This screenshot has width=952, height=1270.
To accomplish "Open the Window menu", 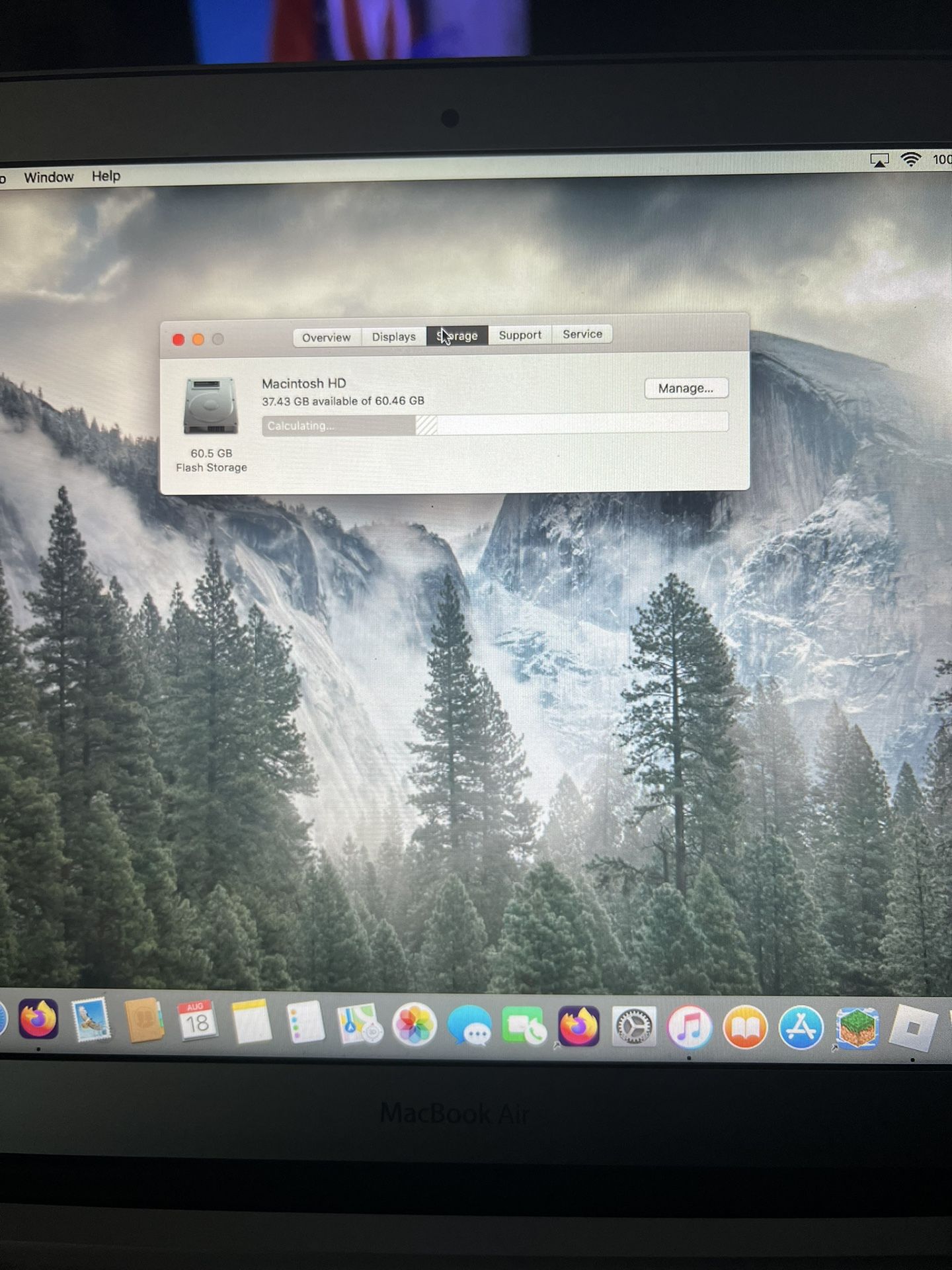I will pyautogui.click(x=48, y=177).
